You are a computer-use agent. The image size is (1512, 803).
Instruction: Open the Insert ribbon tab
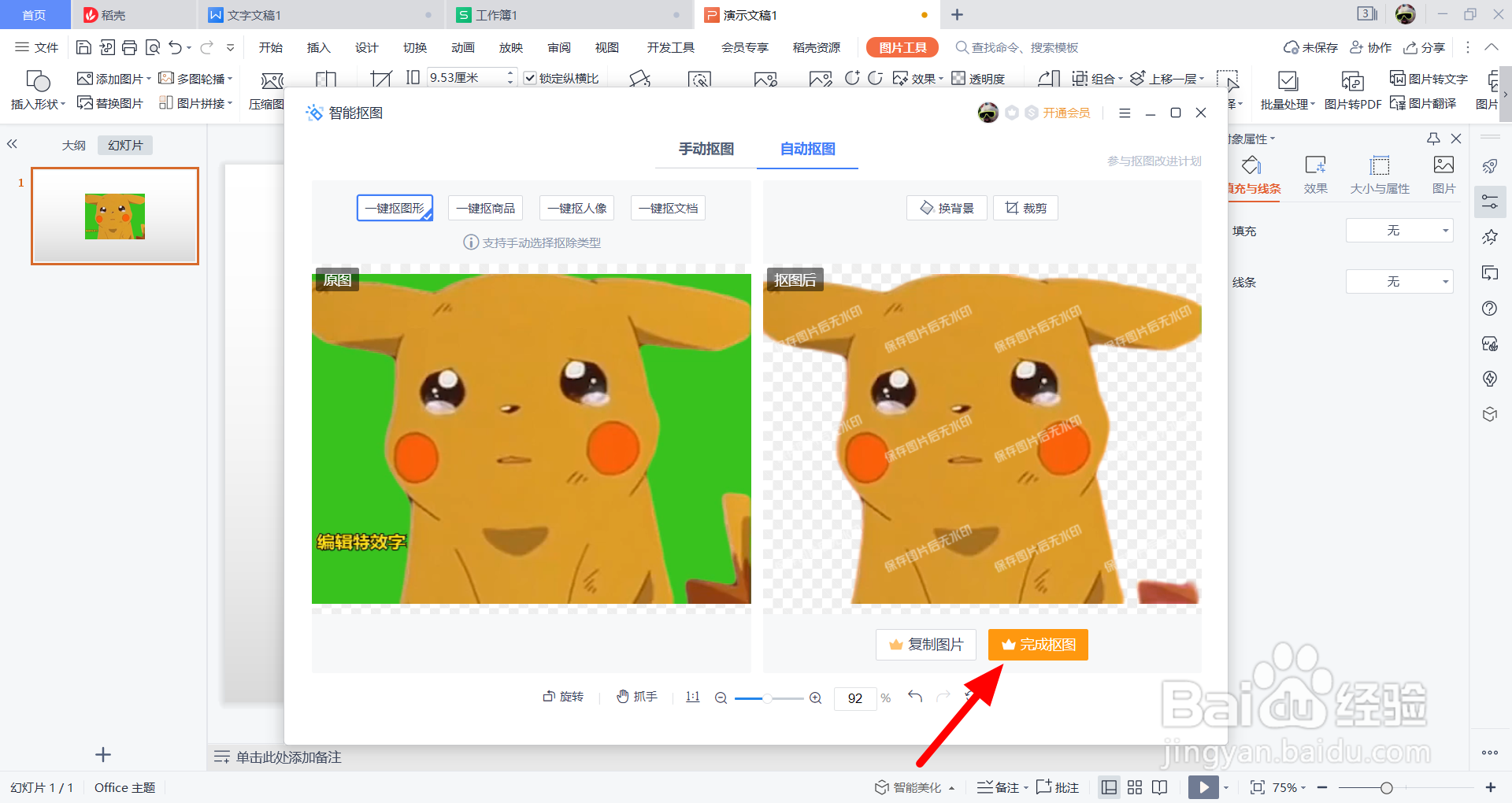[x=319, y=47]
